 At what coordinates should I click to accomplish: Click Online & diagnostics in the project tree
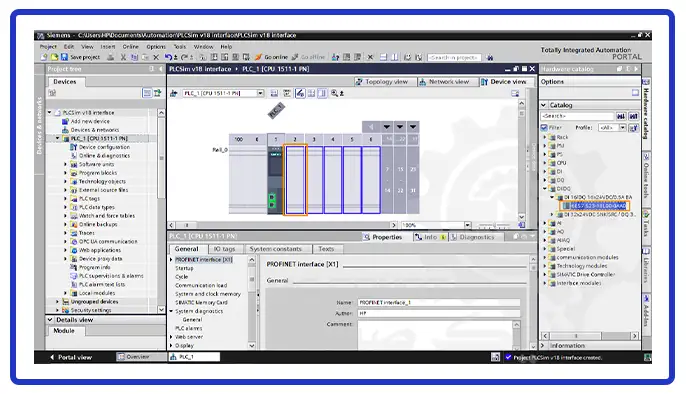coord(104,156)
